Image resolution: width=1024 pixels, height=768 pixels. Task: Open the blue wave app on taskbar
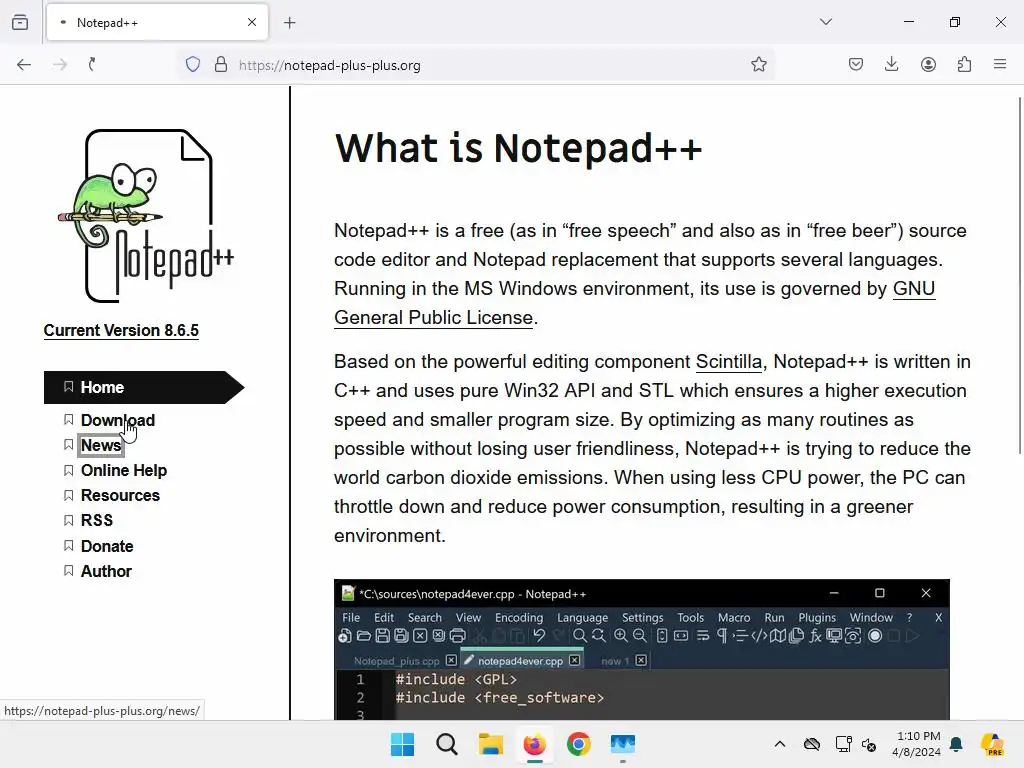(622, 744)
